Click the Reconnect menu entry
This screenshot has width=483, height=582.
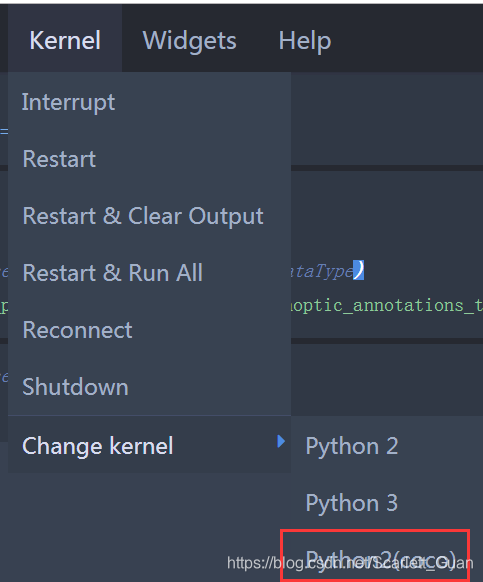(149, 330)
